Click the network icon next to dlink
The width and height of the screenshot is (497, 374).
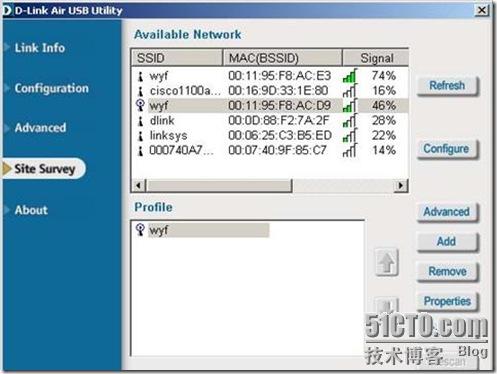pos(141,121)
